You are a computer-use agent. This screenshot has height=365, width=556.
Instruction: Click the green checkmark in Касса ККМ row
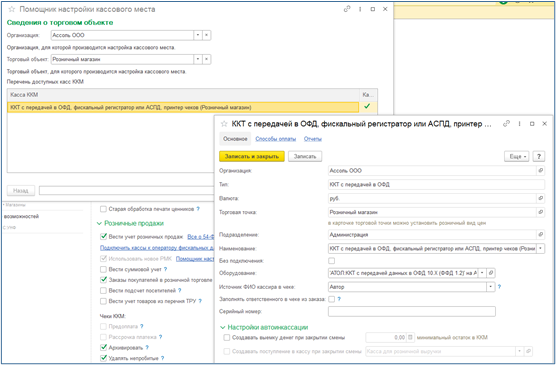tap(367, 106)
